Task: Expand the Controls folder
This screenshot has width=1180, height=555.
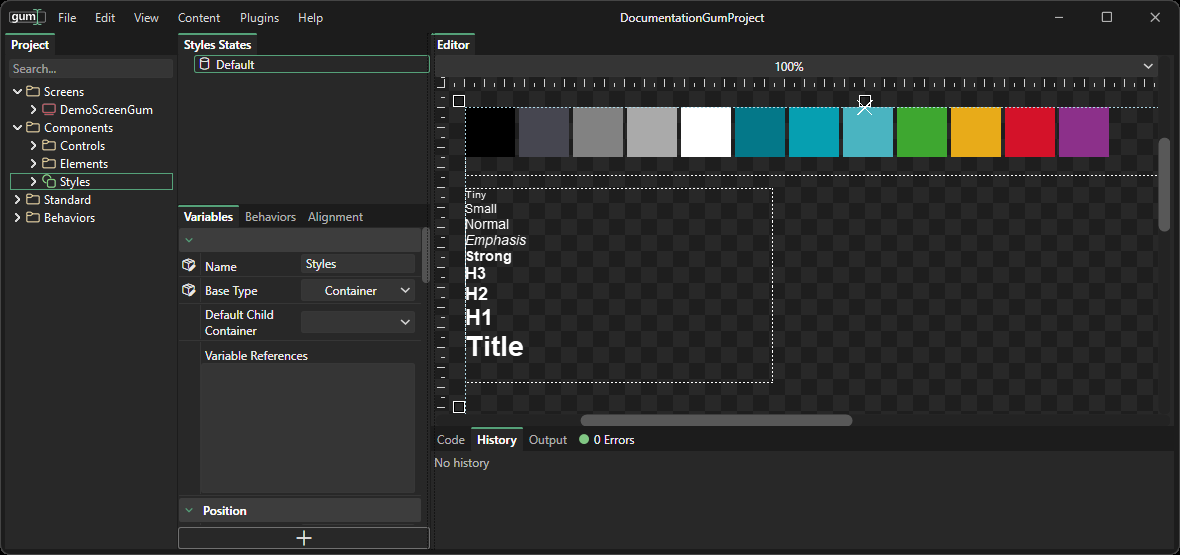Action: point(33,146)
